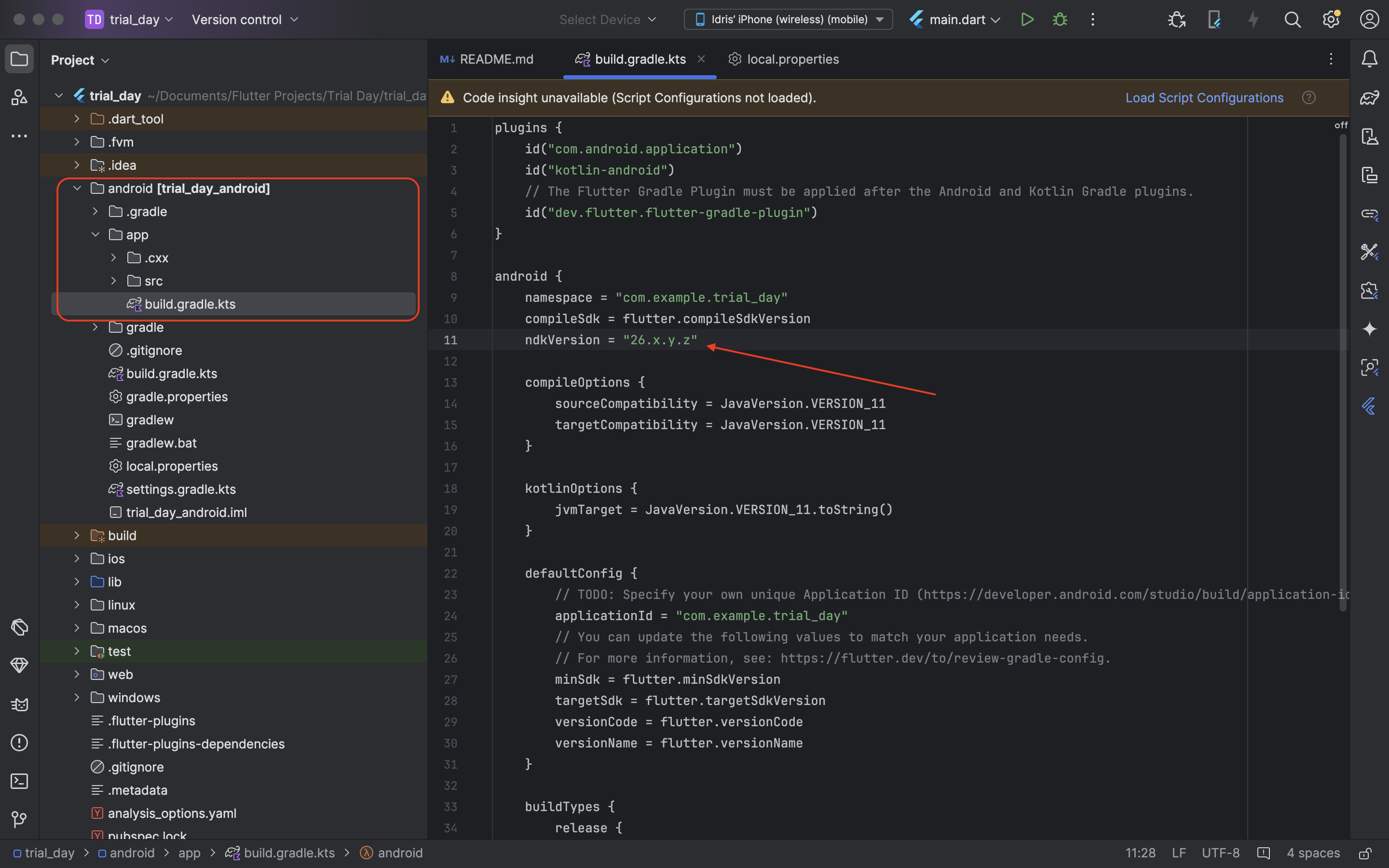Open the AI sparkle tool window in right sidebar
The height and width of the screenshot is (868, 1389).
pos(1370,329)
